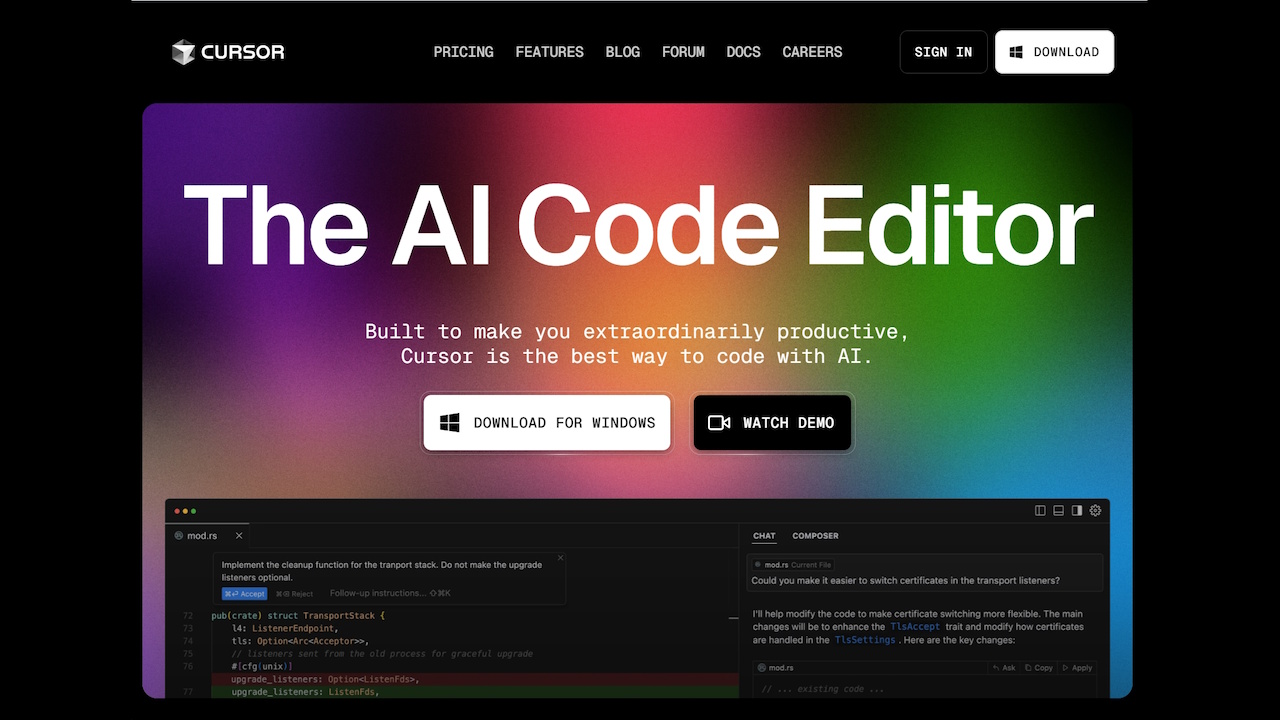Toggle the split editor layout icon
Screen dimensions: 1280x720
(1040, 510)
